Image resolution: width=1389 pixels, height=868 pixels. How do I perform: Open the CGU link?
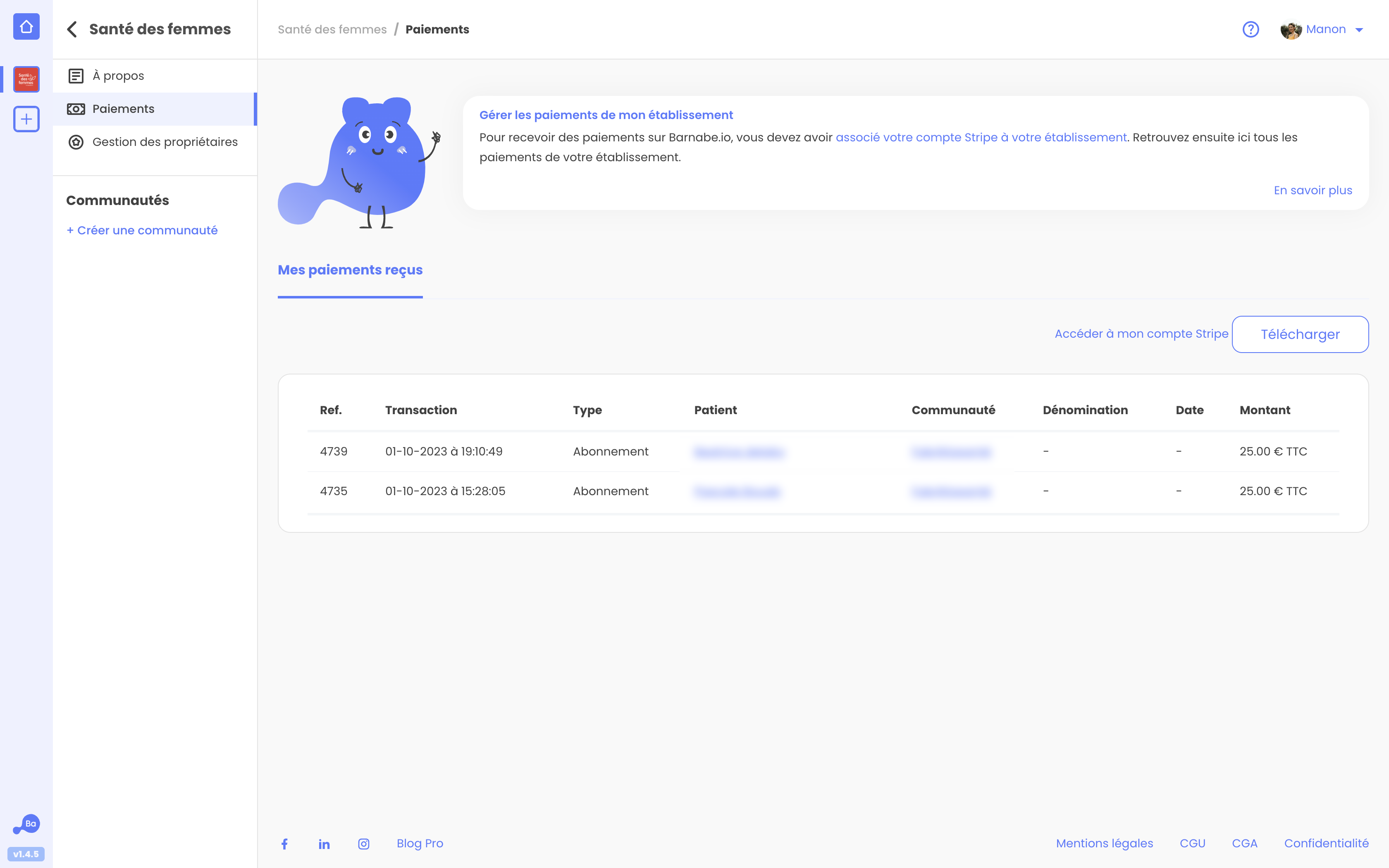(x=1192, y=844)
